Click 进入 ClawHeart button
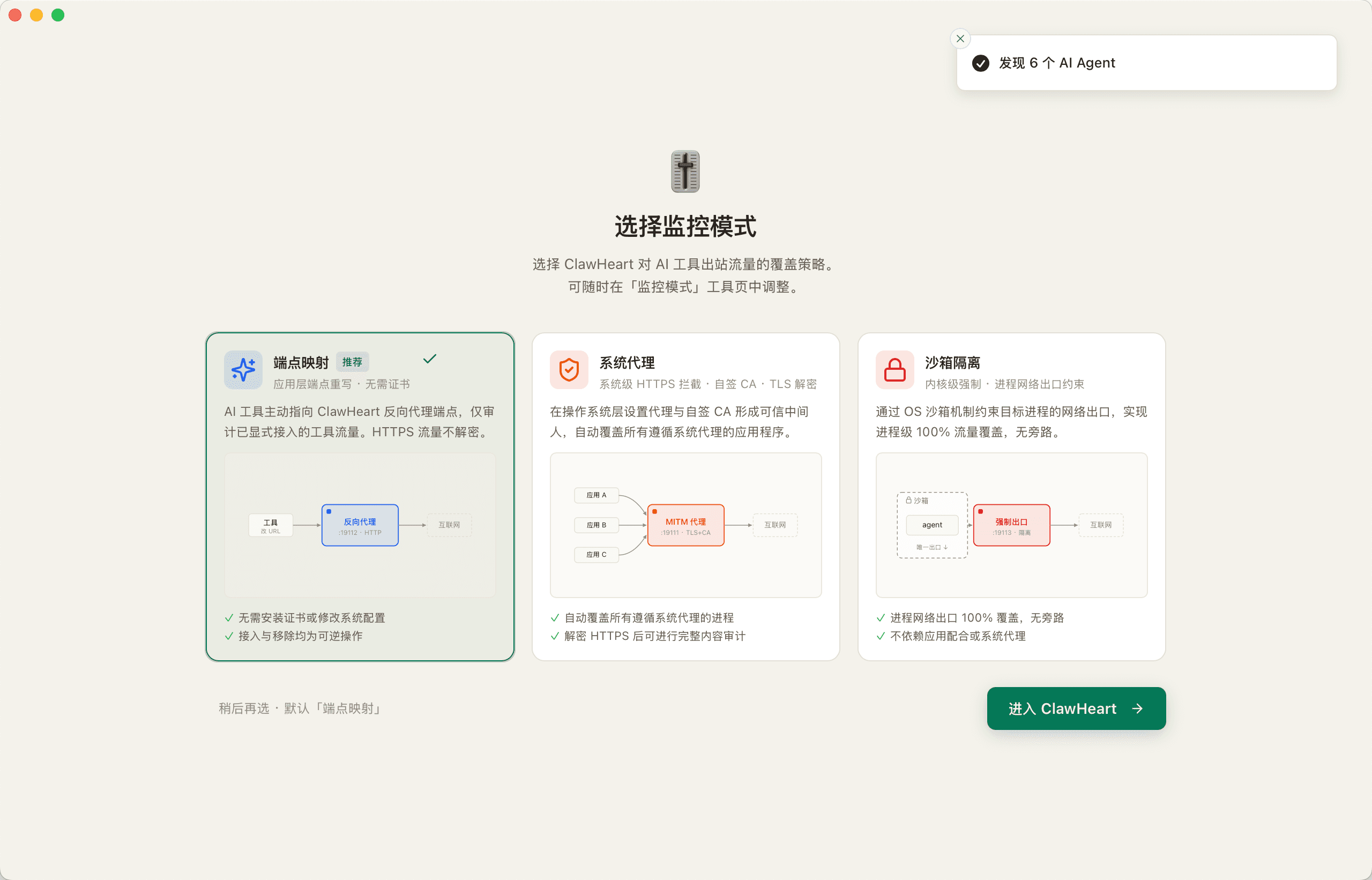 pos(1076,708)
